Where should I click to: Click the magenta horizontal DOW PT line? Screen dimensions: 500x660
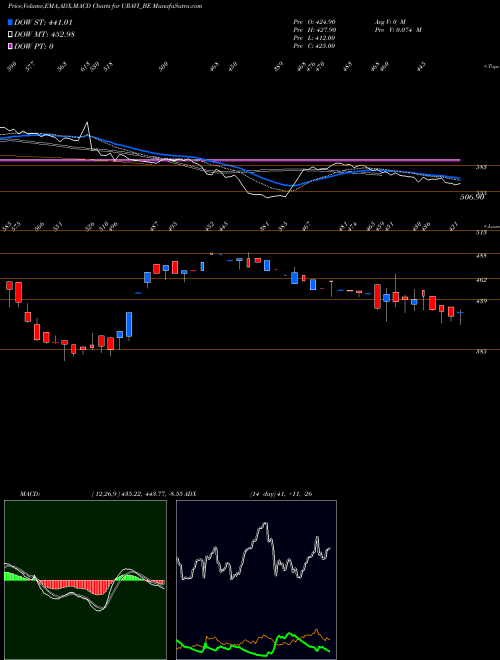(x=230, y=160)
